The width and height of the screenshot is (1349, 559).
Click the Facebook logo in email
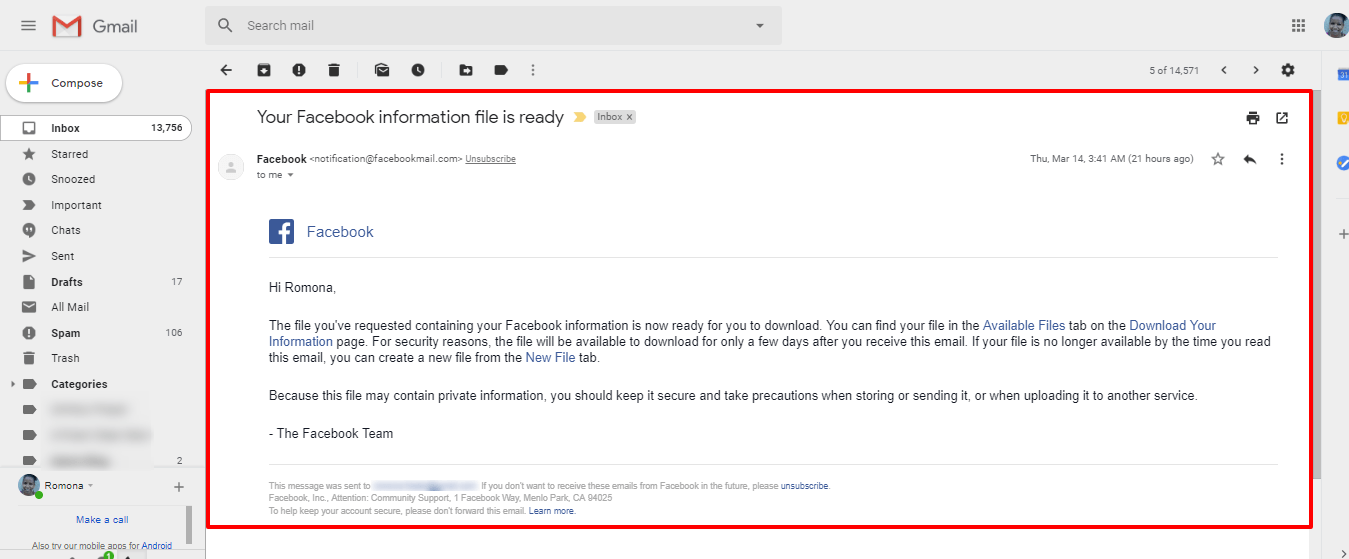tap(281, 232)
